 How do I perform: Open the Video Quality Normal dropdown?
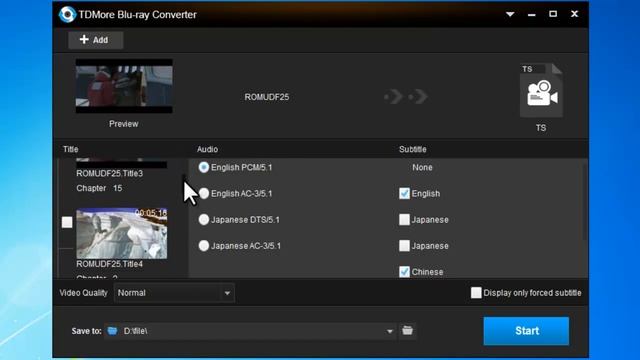pos(174,293)
